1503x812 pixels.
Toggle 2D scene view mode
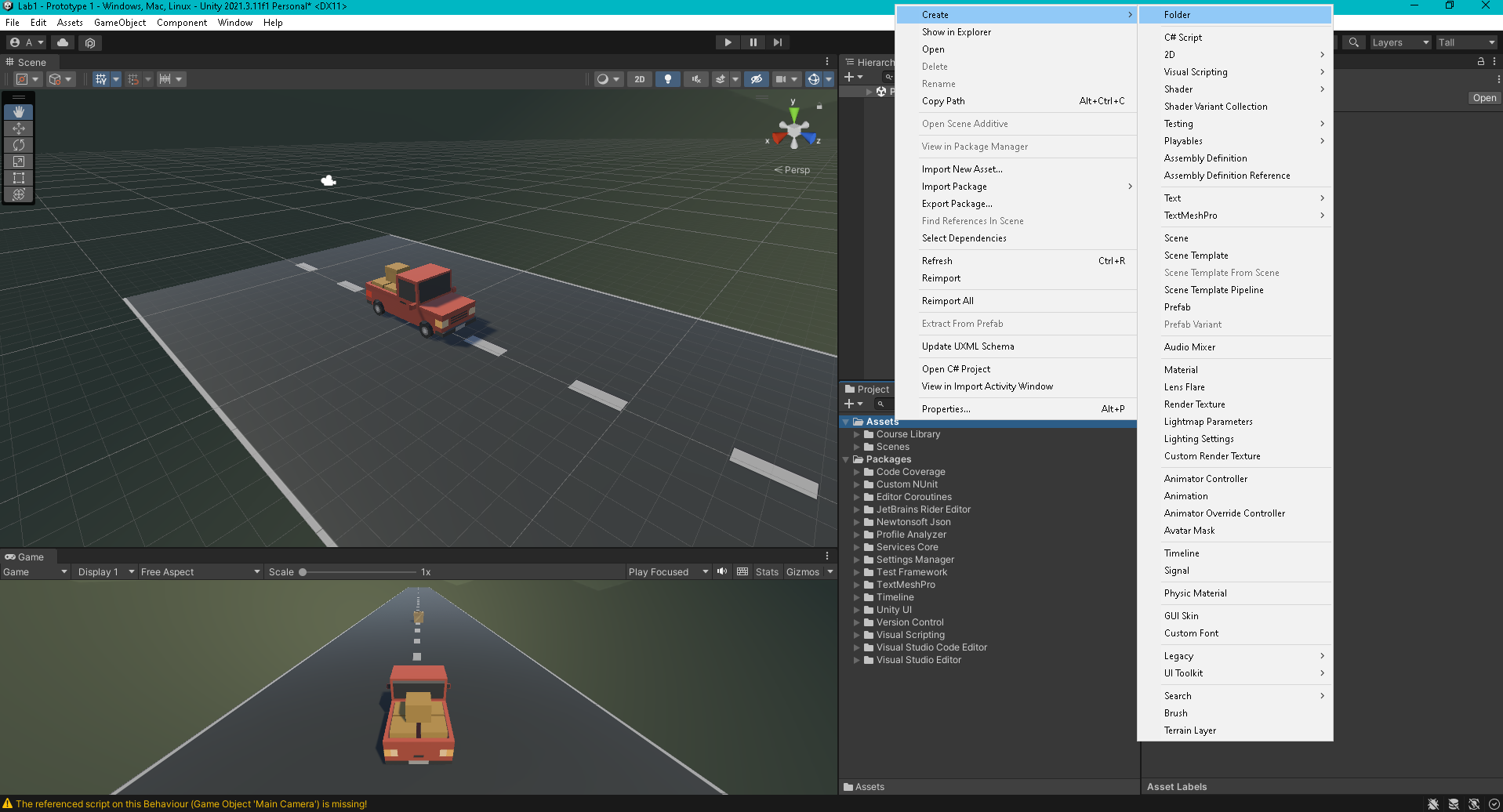pos(640,79)
